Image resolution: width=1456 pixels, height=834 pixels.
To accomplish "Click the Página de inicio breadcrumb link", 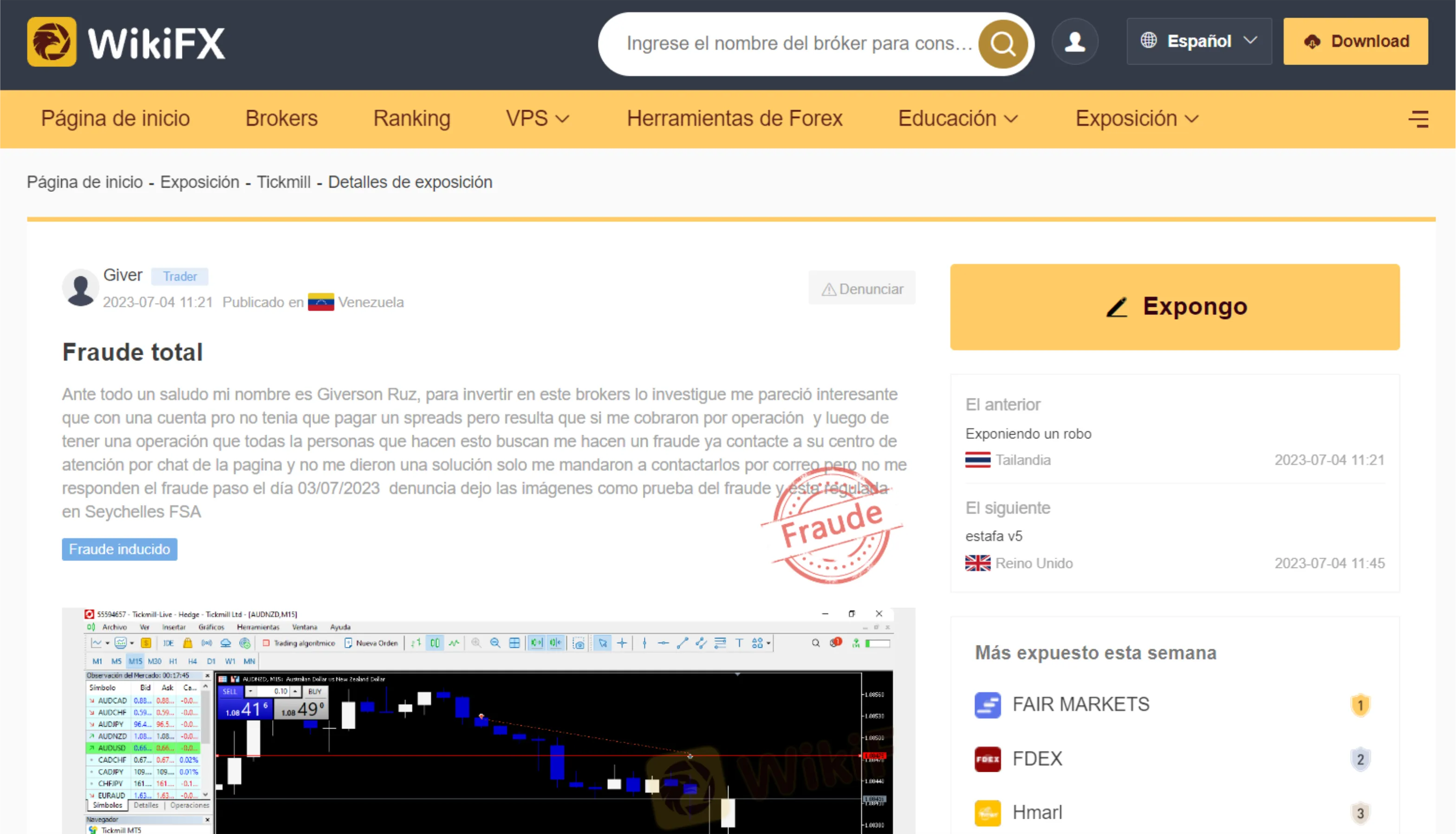I will (x=85, y=182).
